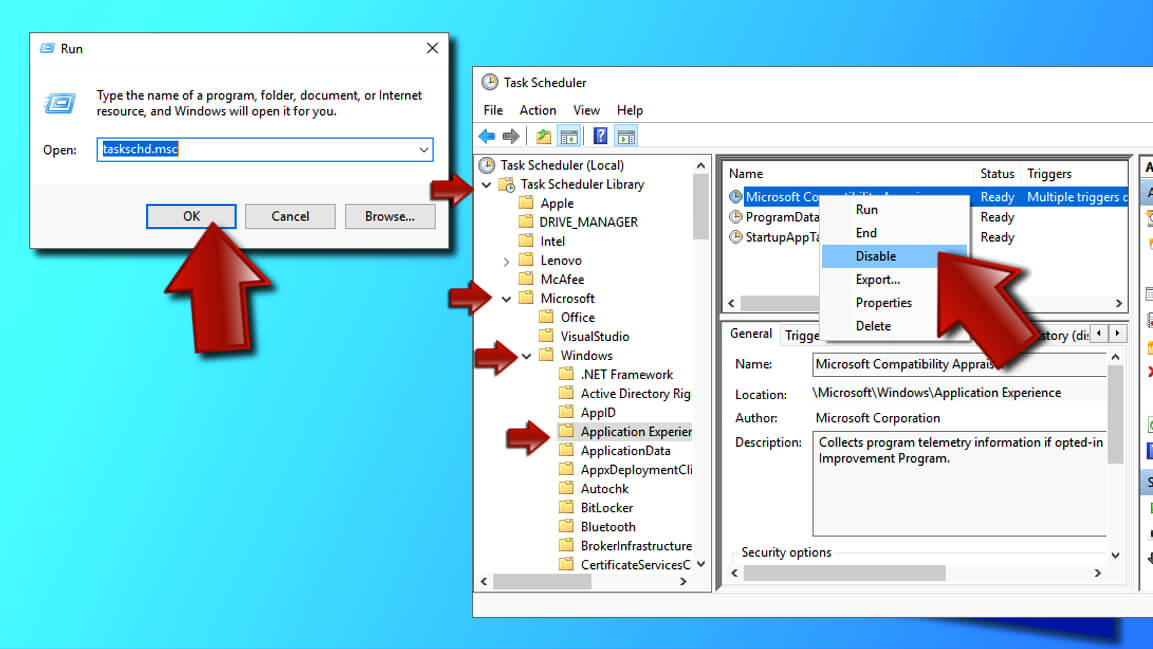Image resolution: width=1153 pixels, height=649 pixels.
Task: Click the Up One Level folder icon
Action: tap(543, 137)
